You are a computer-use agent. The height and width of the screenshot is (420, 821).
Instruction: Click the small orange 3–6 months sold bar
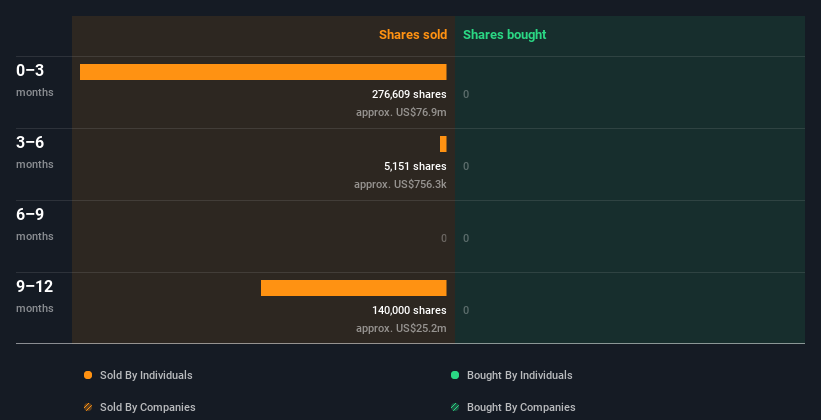coord(443,144)
